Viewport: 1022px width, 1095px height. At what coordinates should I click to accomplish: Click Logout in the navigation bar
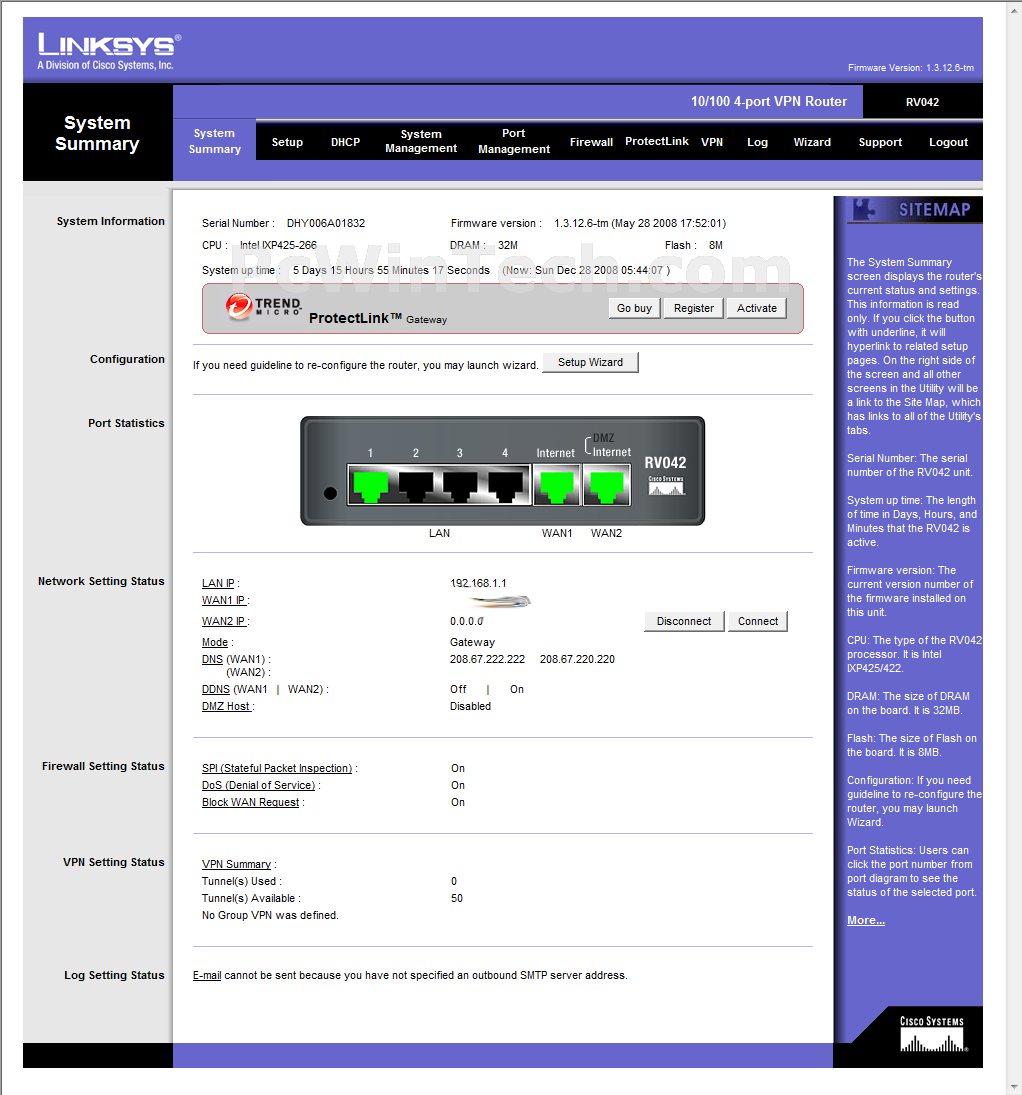(x=948, y=142)
